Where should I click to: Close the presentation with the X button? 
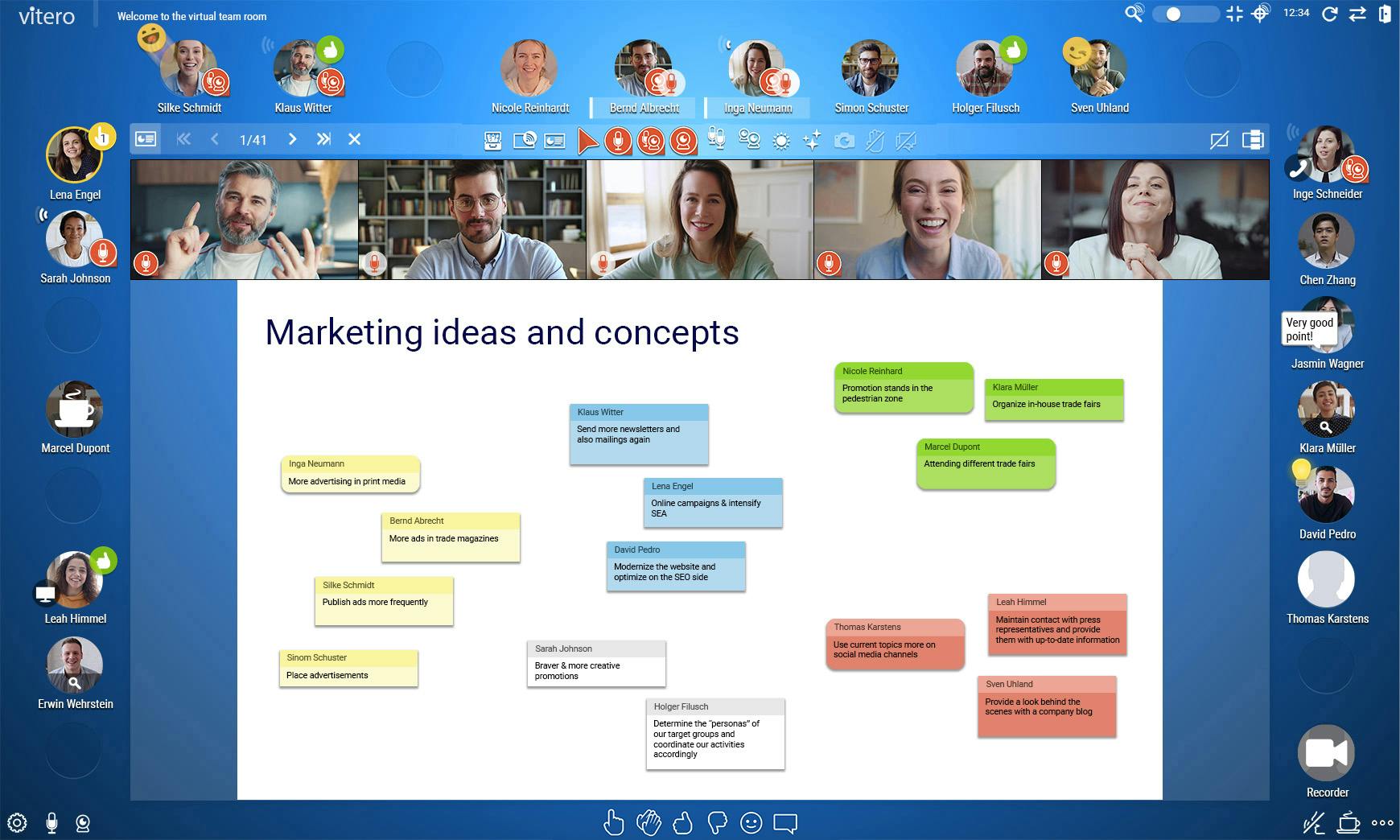click(x=354, y=139)
